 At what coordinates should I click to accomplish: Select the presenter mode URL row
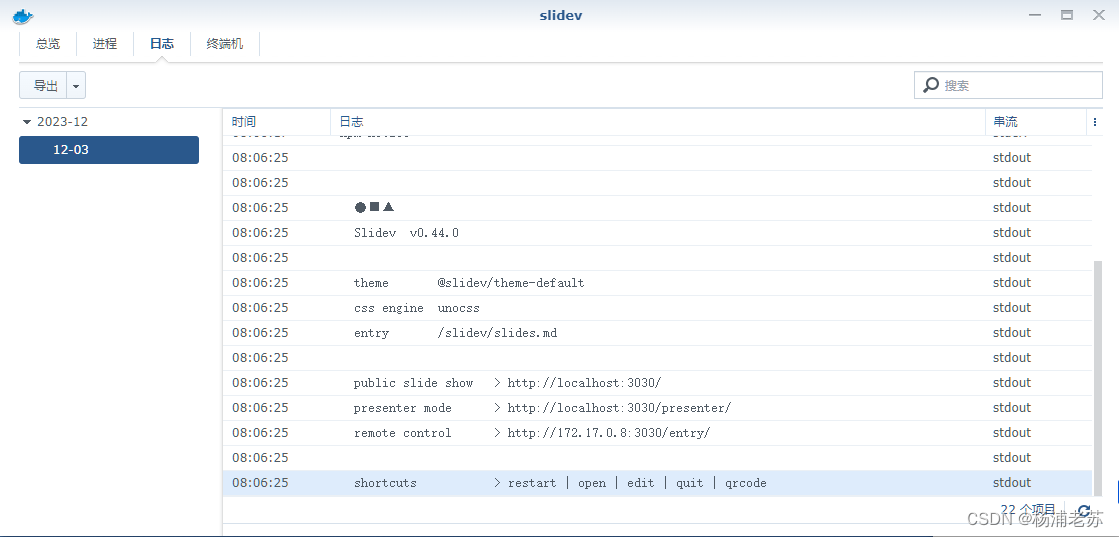point(657,408)
